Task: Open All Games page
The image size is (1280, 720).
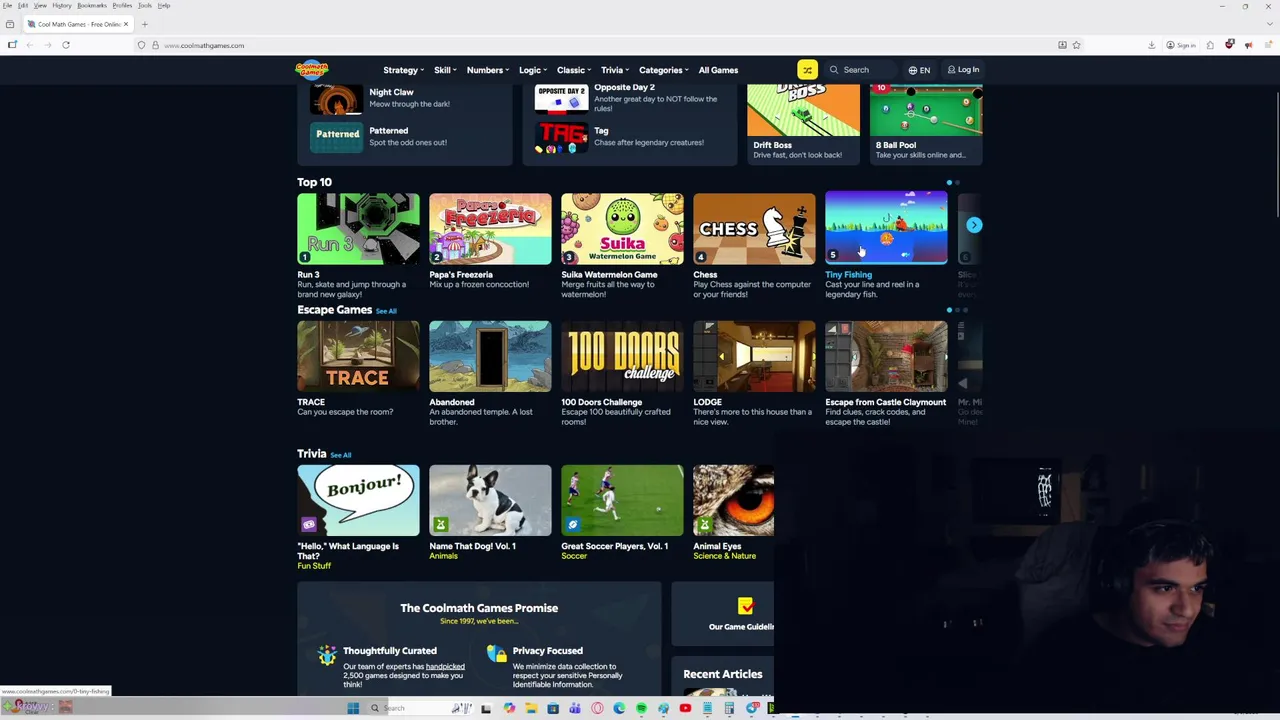Action: (x=718, y=70)
